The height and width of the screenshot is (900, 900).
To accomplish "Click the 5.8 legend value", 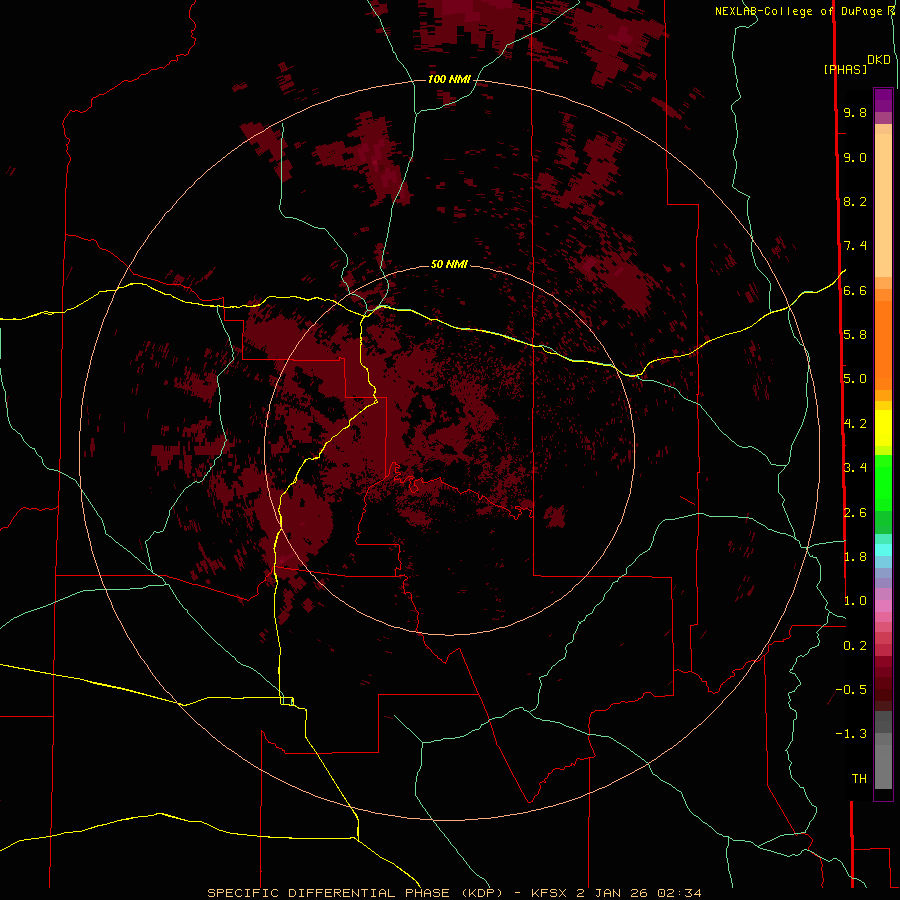I will (x=855, y=335).
